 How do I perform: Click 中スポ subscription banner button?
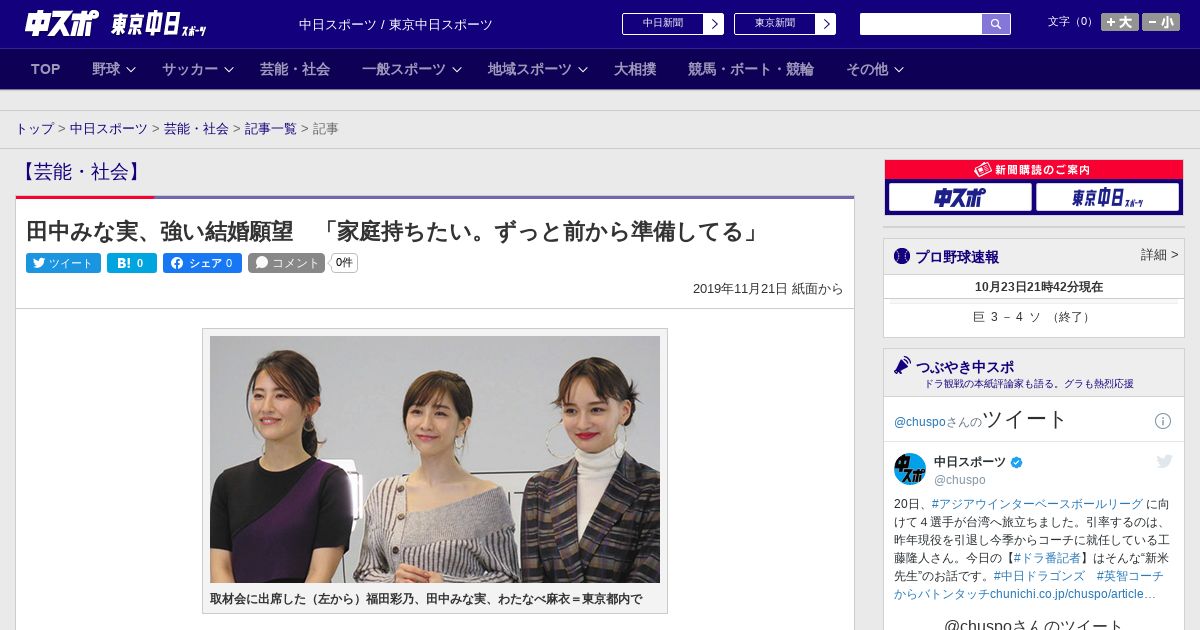point(959,198)
